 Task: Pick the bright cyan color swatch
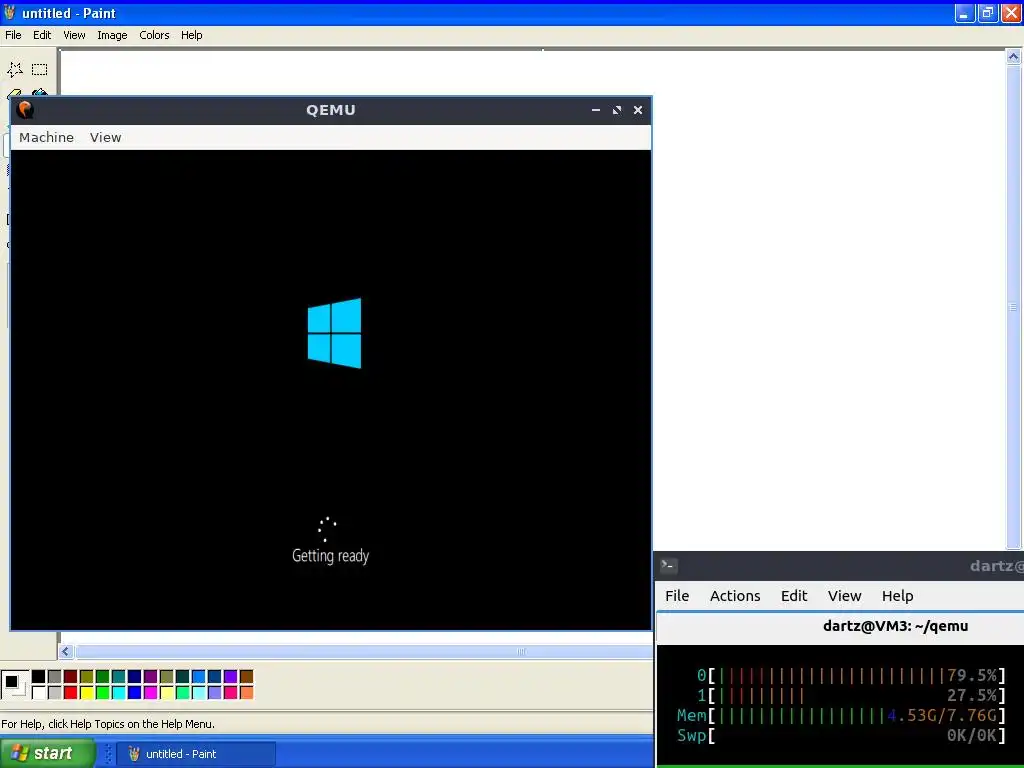(119, 692)
